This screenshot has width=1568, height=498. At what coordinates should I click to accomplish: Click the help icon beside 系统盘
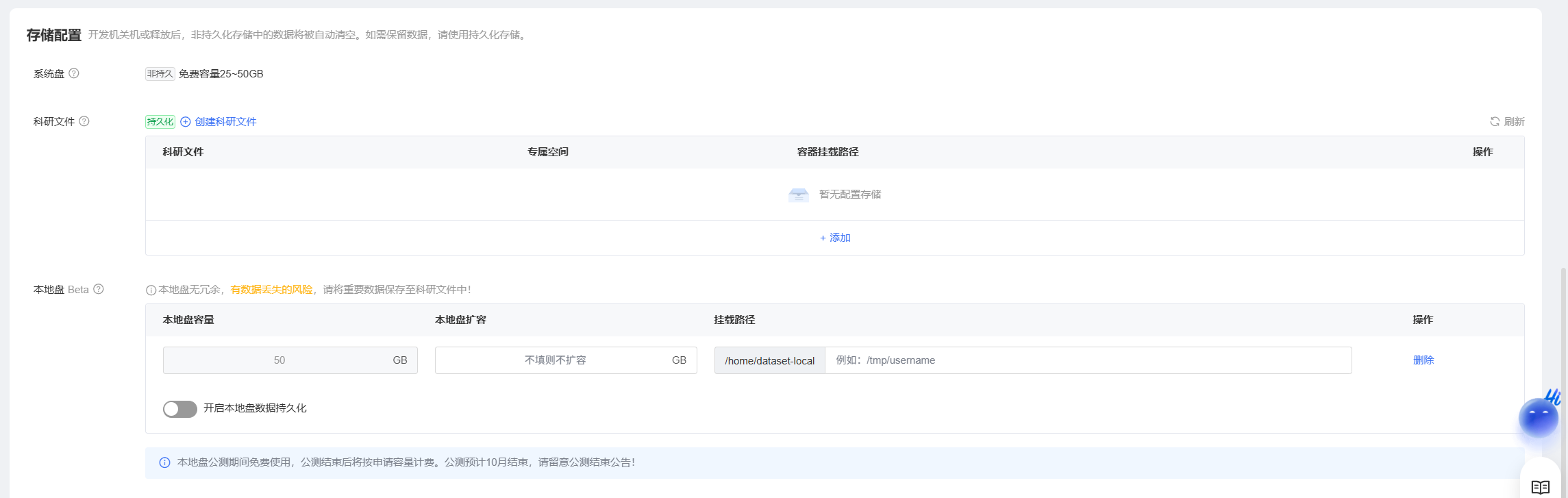pos(74,73)
